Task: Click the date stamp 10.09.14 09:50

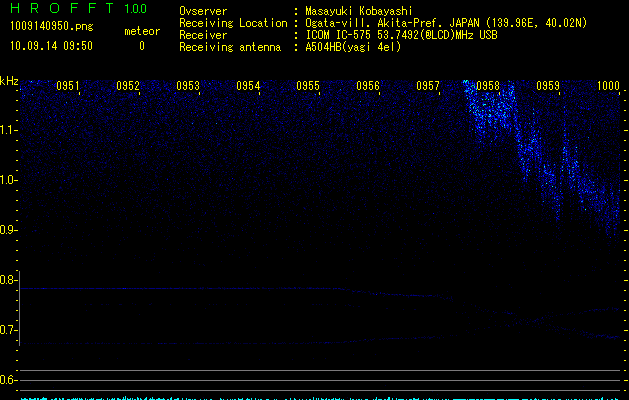Action: pyautogui.click(x=51, y=46)
